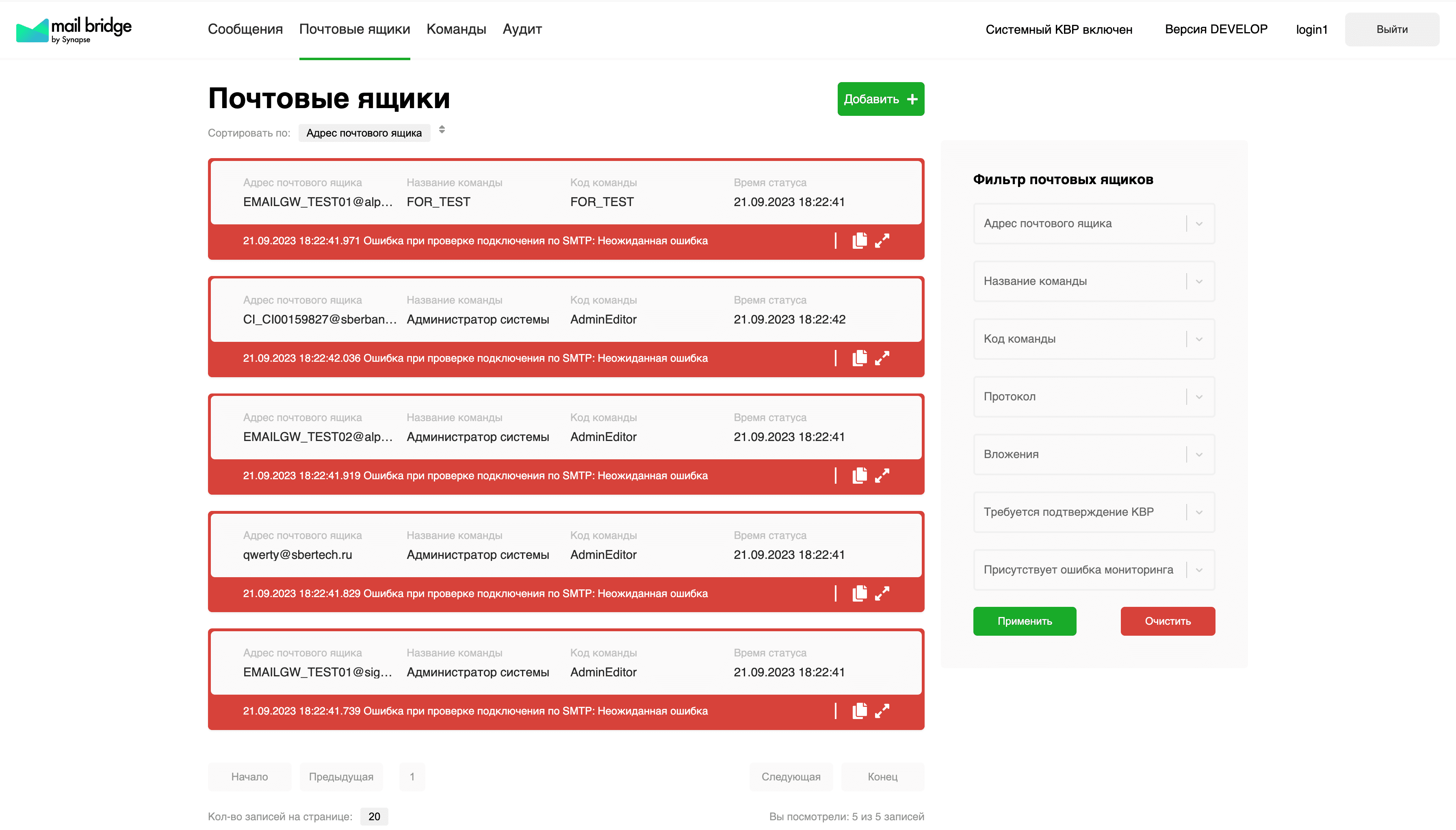Viewport: 1456px width, 830px height.
Task: Copy error text for the EMAILGW_TEST01@sig mailbox
Action: 859,711
